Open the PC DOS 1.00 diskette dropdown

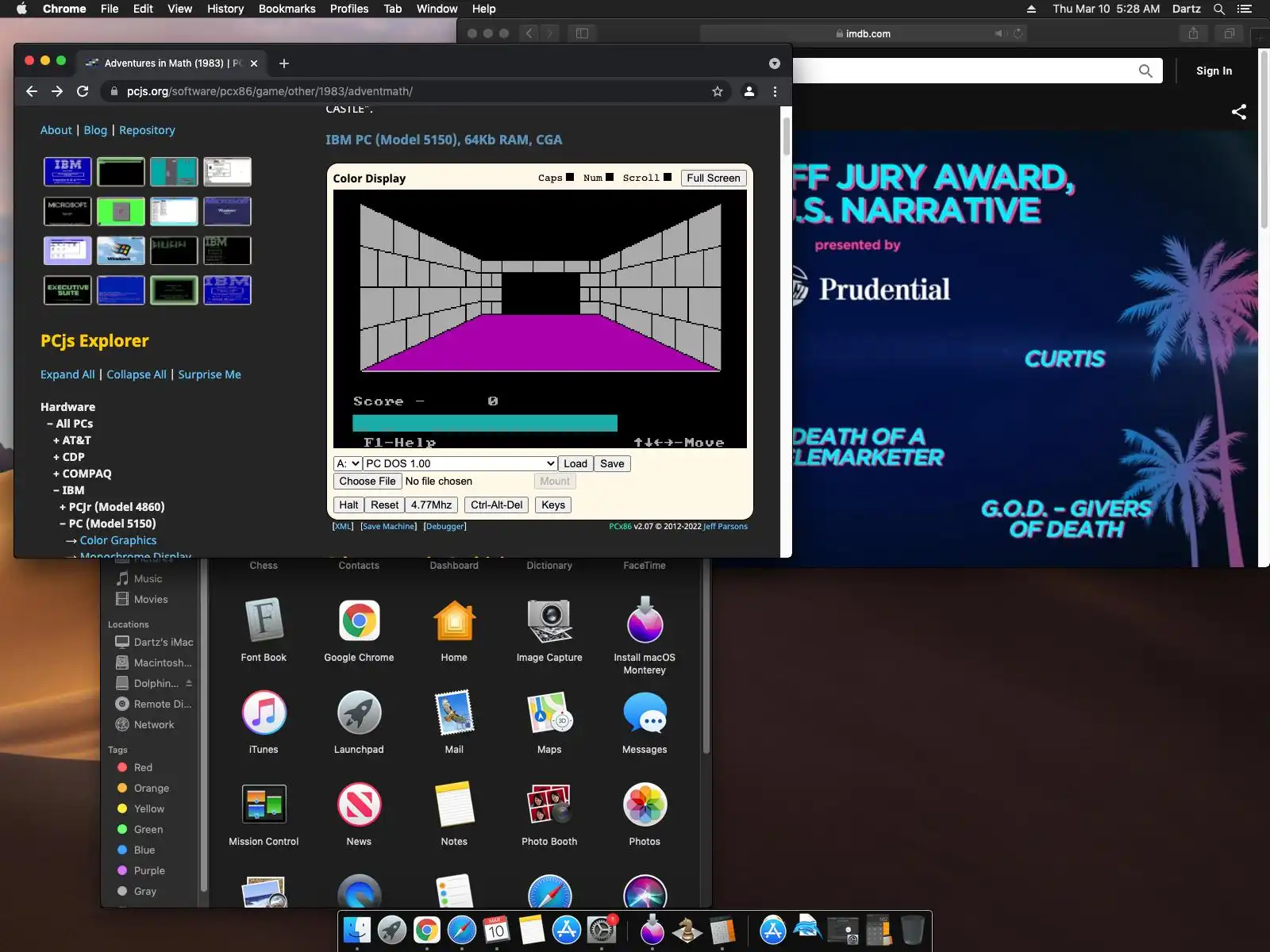[x=460, y=464]
